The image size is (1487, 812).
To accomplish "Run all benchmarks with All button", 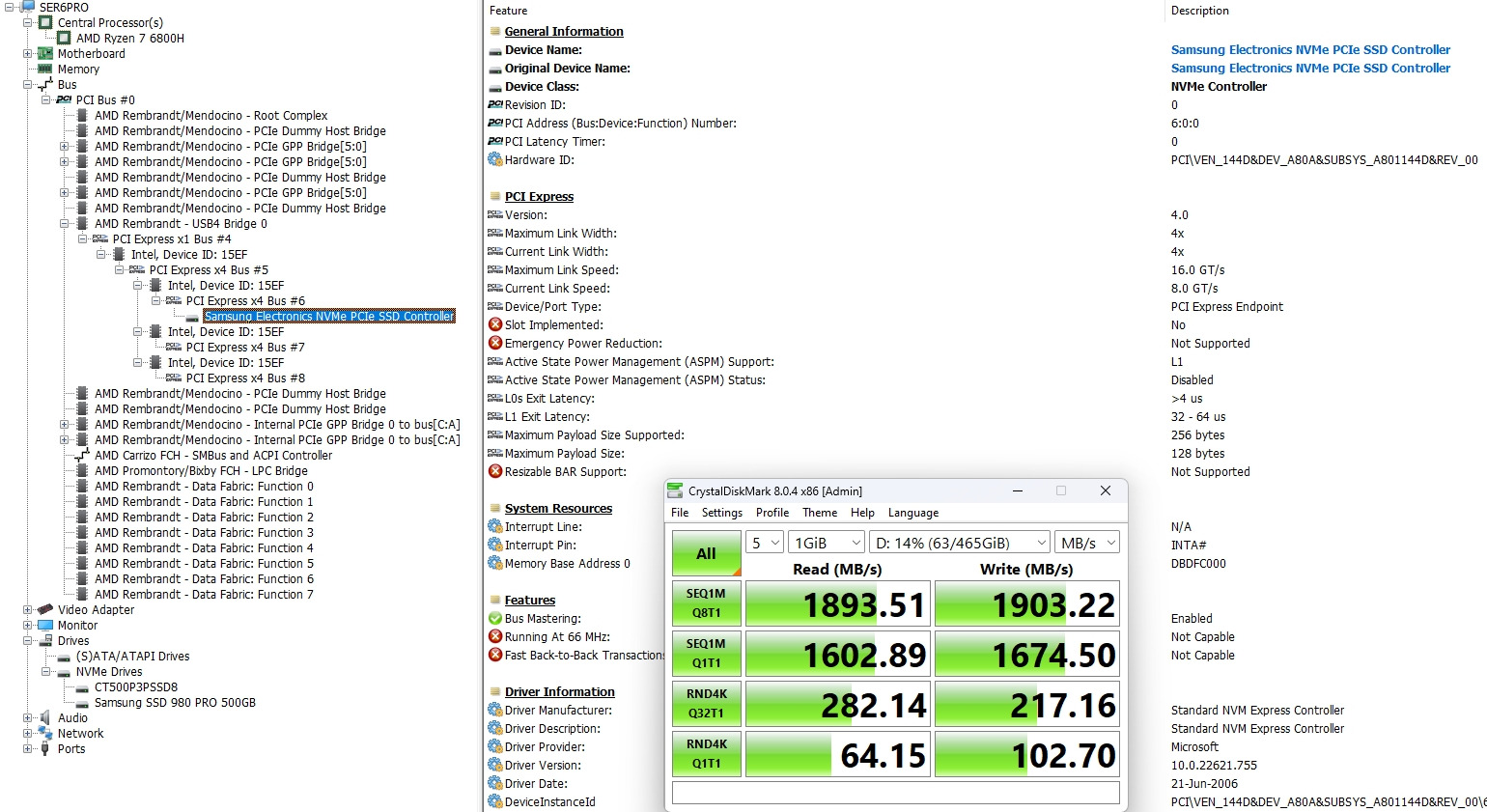I will click(707, 553).
